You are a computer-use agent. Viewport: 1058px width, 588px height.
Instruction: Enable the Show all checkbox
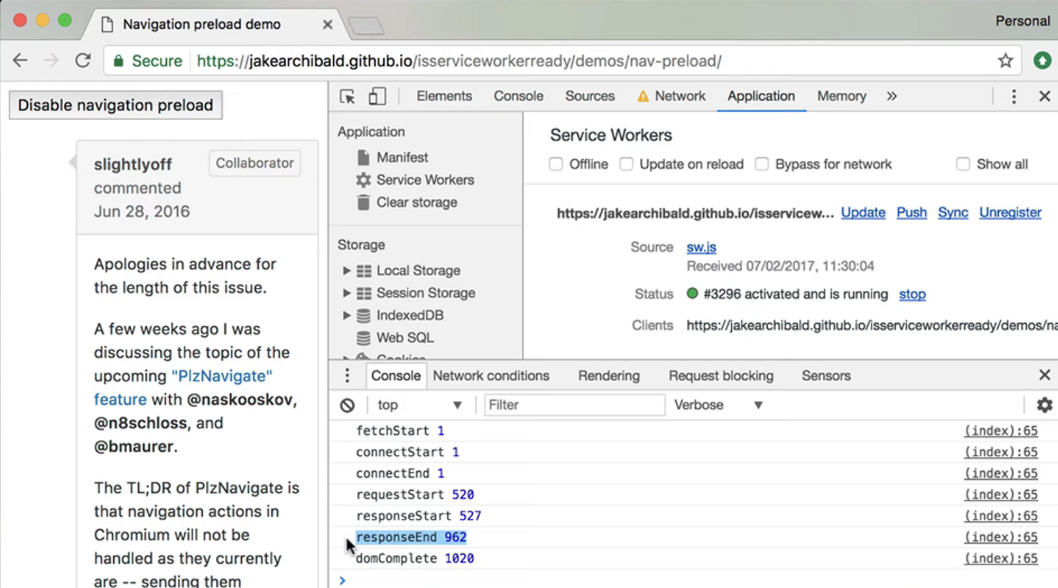[x=963, y=164]
